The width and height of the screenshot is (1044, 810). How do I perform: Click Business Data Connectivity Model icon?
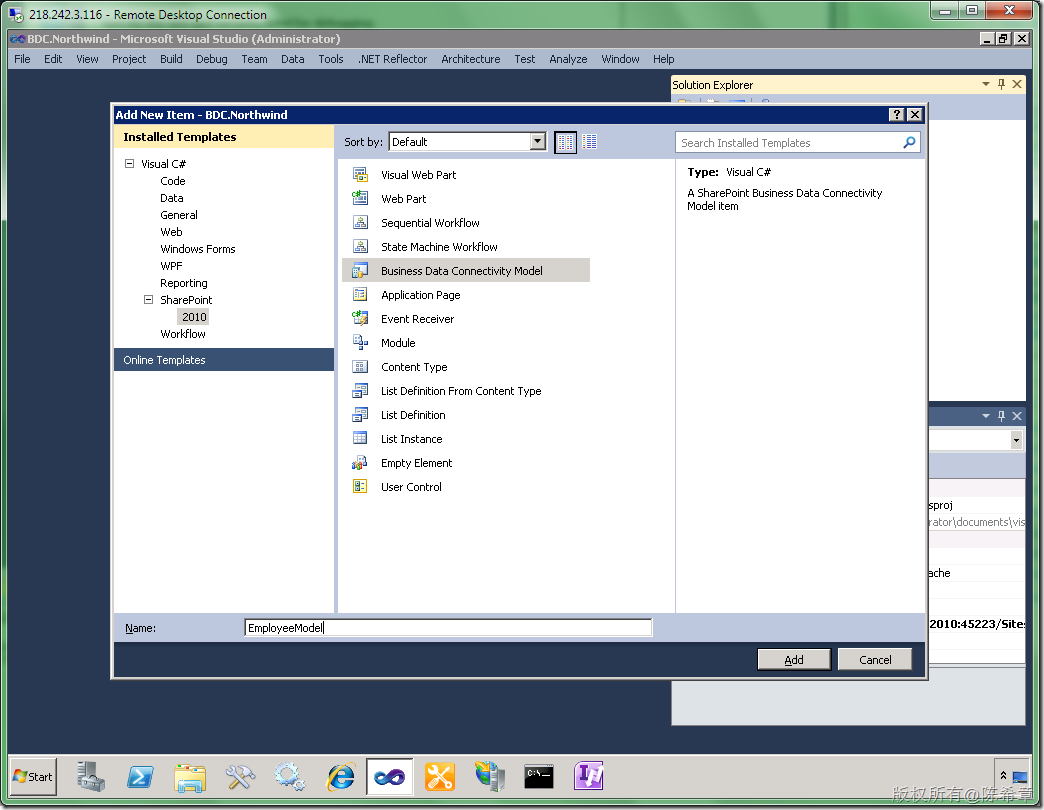point(360,271)
